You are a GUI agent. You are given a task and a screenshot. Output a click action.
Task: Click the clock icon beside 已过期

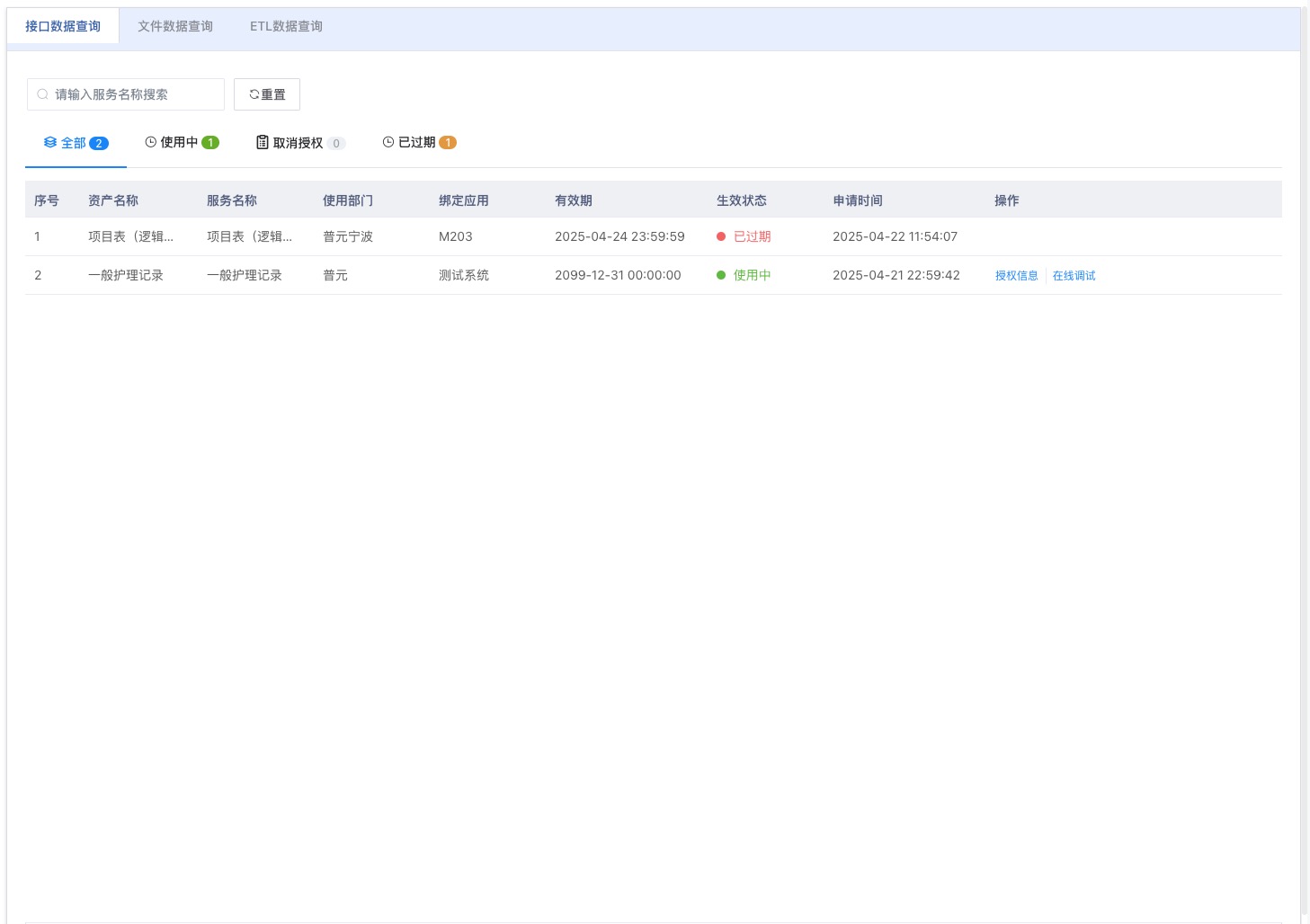(x=388, y=142)
